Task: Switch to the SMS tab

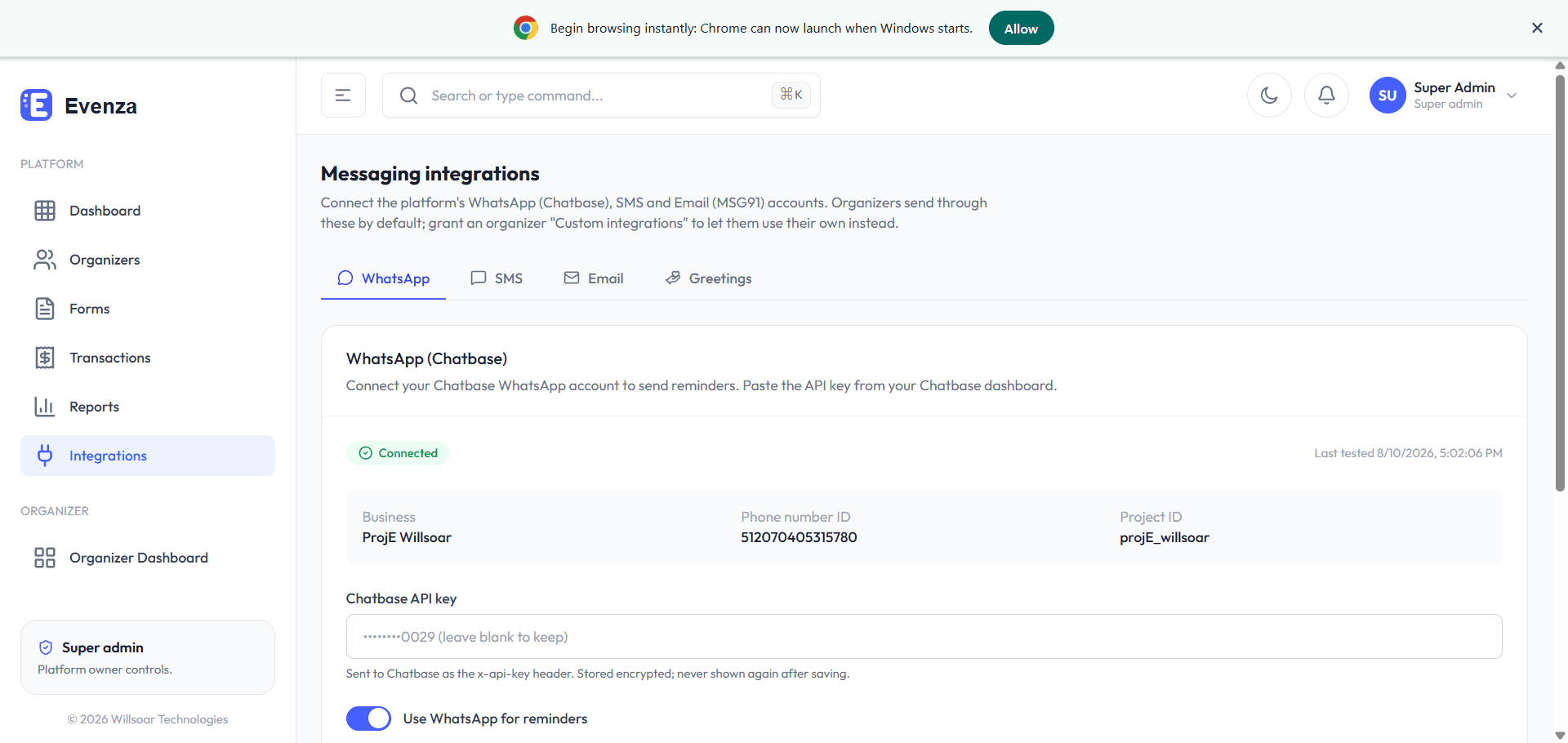Action: (497, 278)
